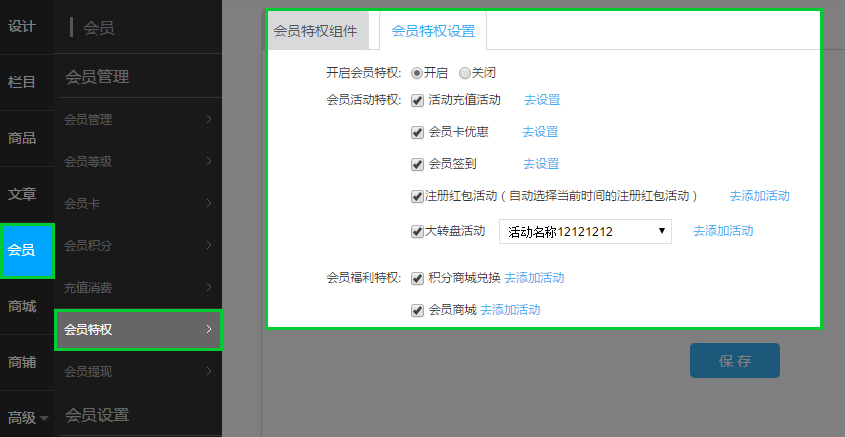Uncheck the 活动充值活动 checkbox

click(x=417, y=100)
